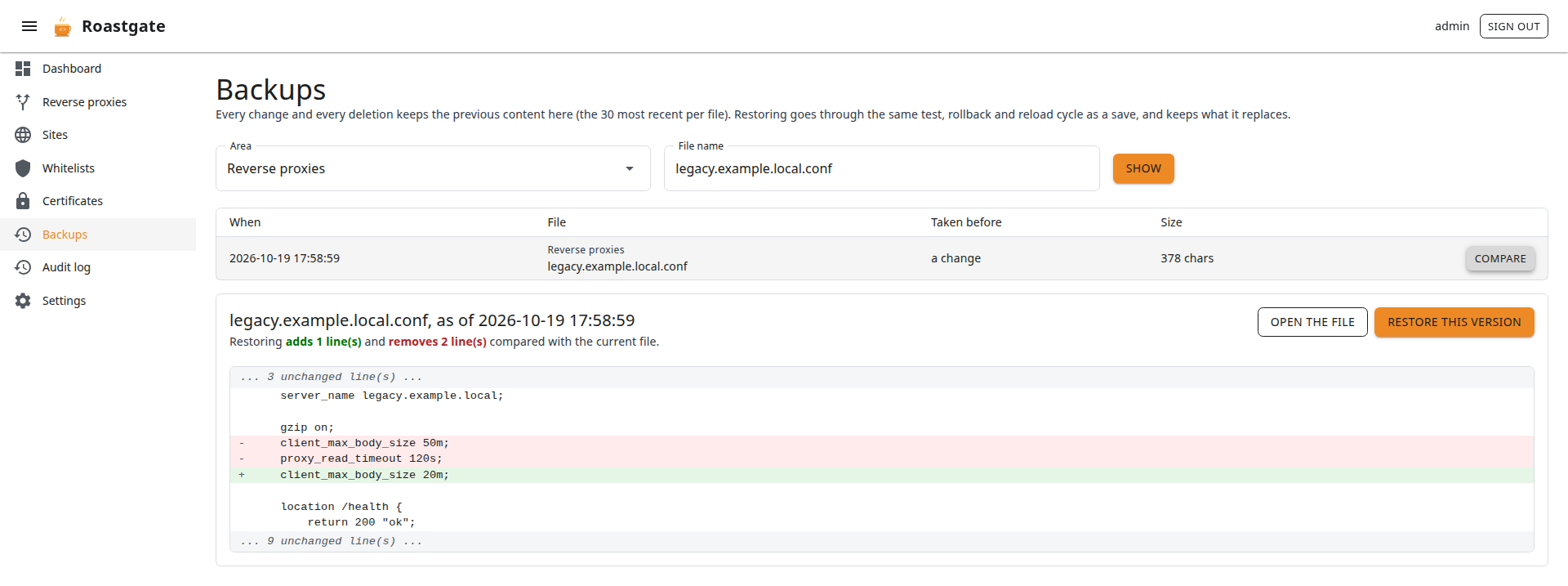Click the server_name legacy.example.local line
Screen dimensions: 1568x586
click(x=882, y=396)
